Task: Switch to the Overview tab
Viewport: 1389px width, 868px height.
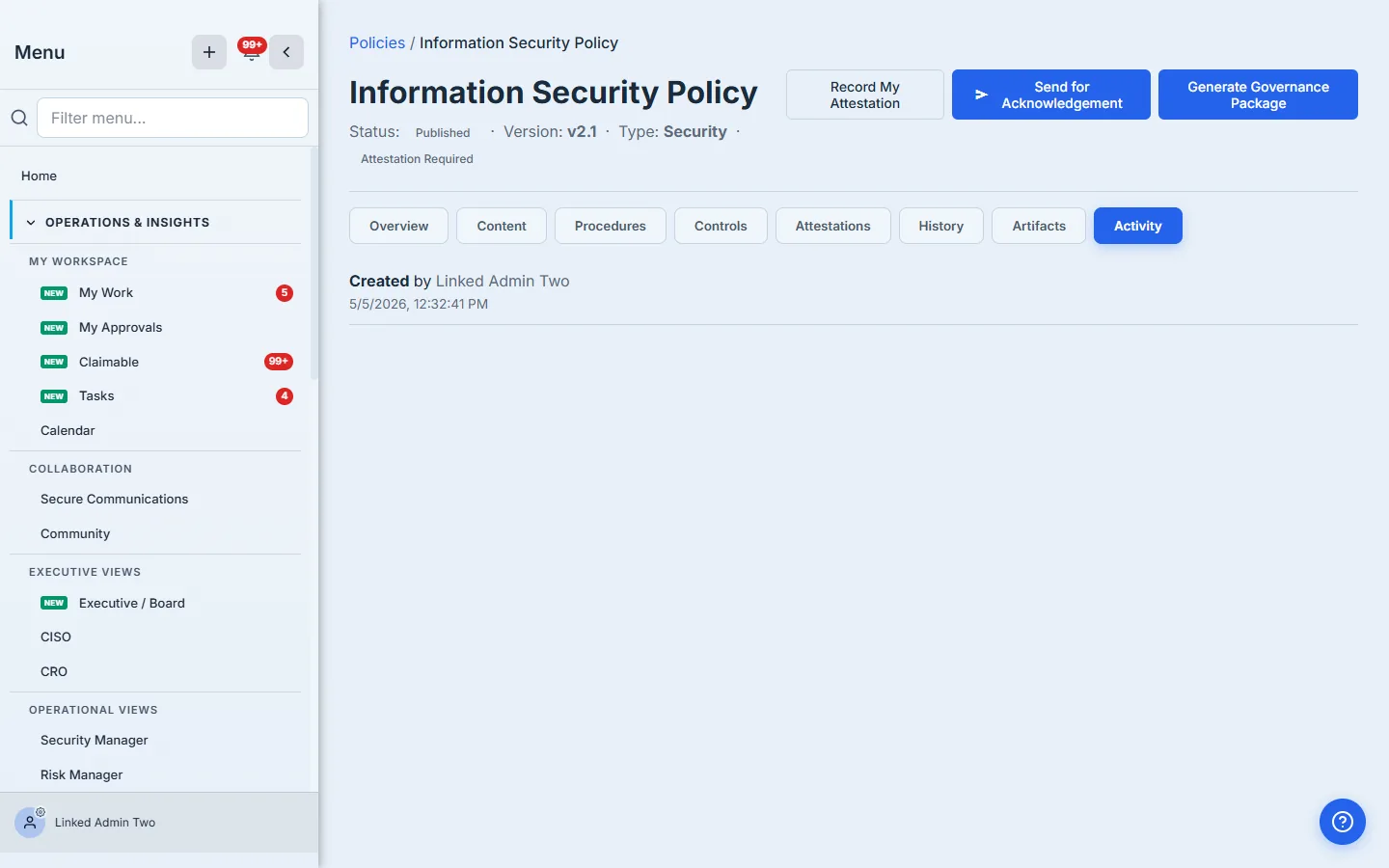Action: click(398, 226)
